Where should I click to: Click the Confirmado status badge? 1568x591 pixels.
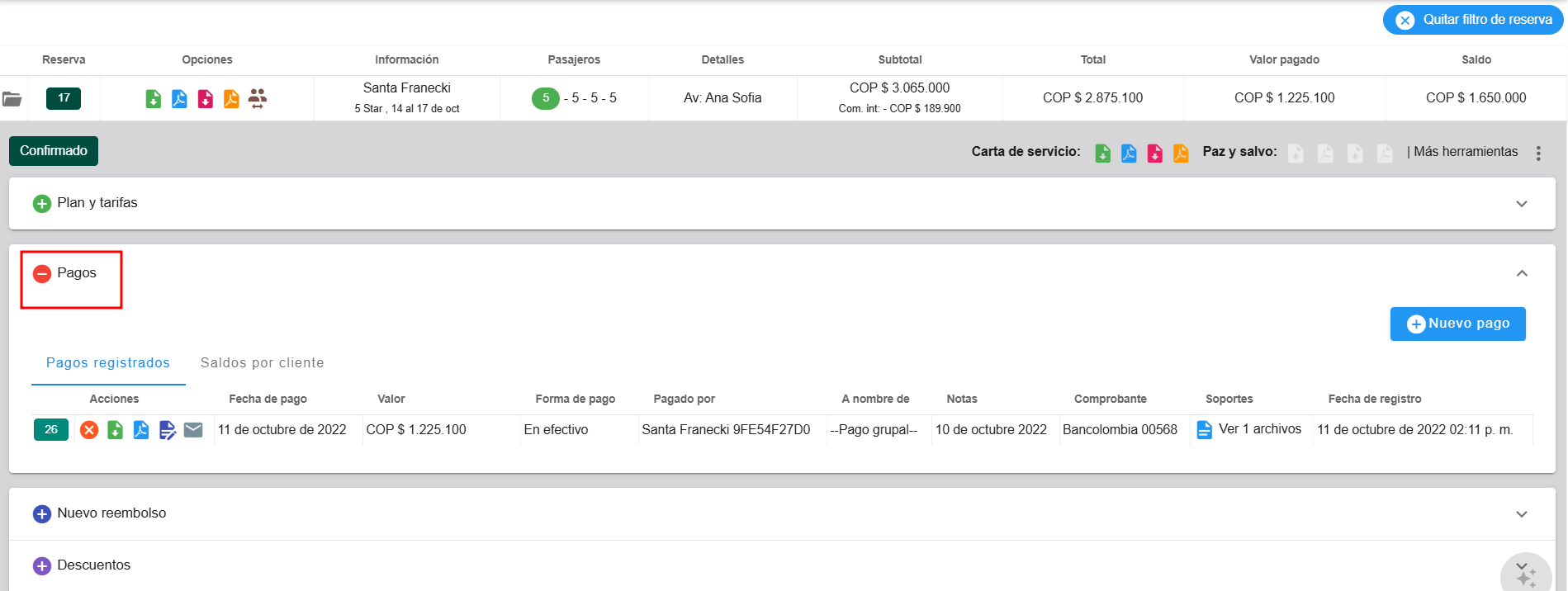[54, 151]
